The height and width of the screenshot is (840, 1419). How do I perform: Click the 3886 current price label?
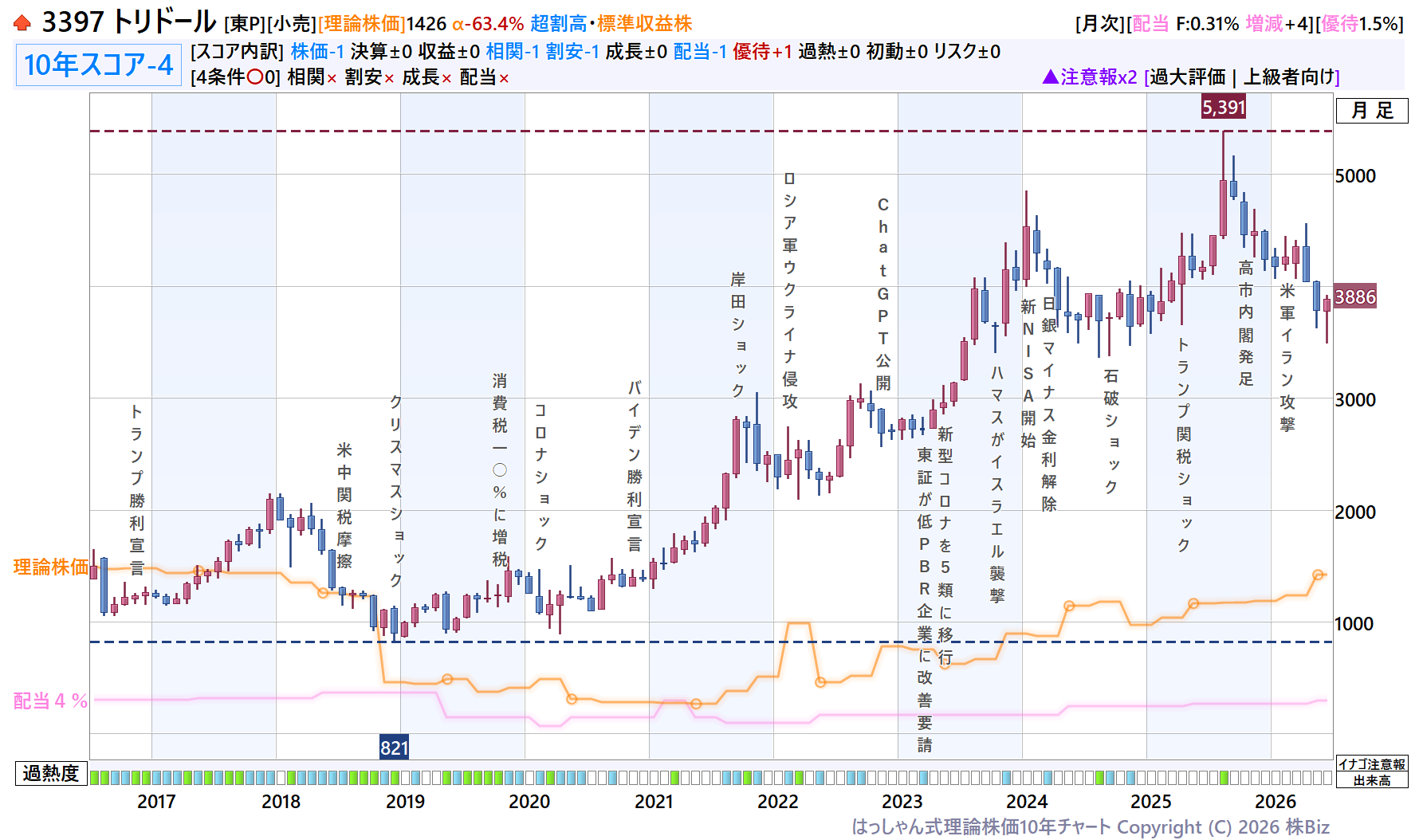[1355, 297]
